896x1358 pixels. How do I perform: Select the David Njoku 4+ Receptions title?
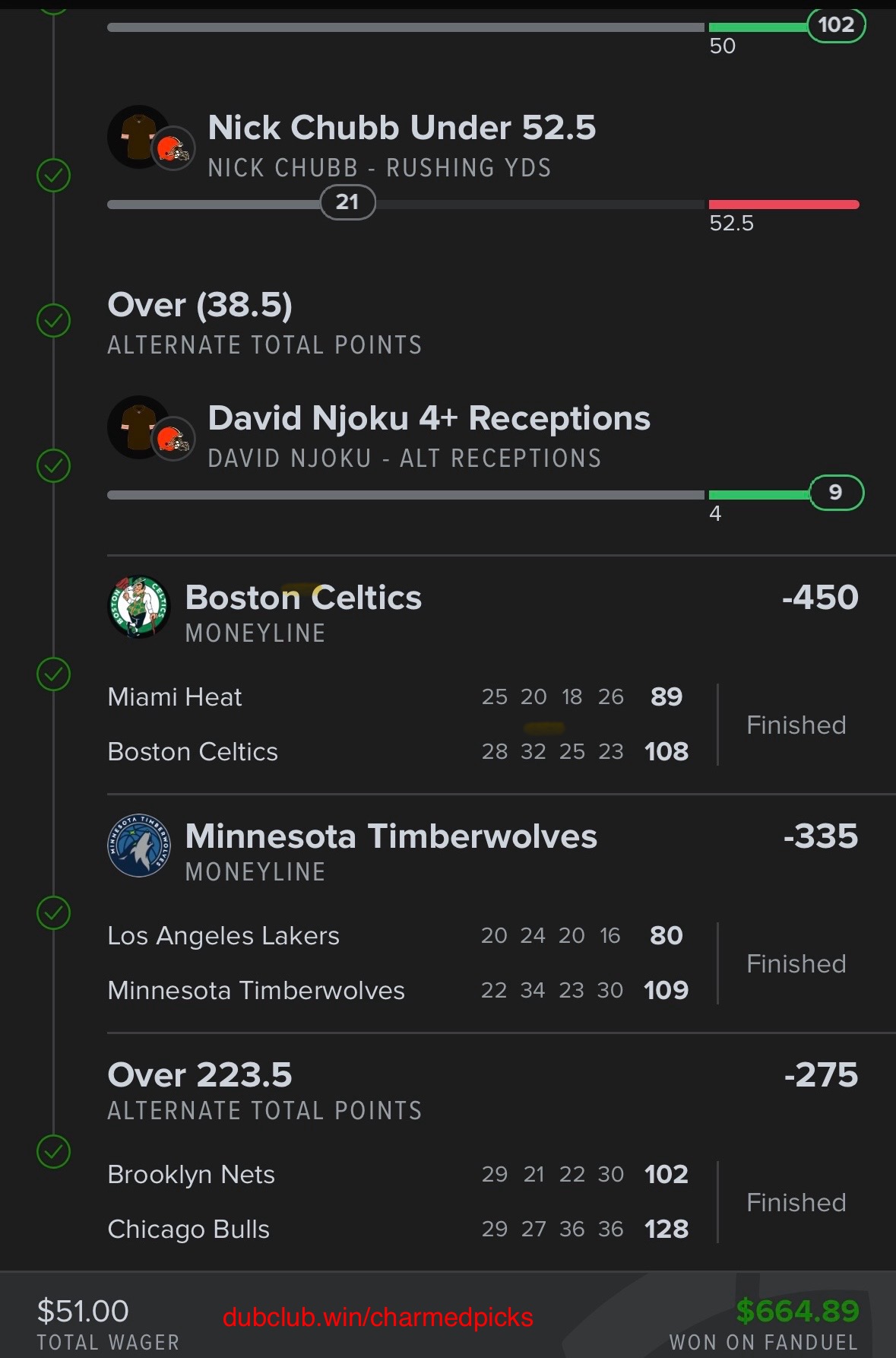pyautogui.click(x=429, y=418)
